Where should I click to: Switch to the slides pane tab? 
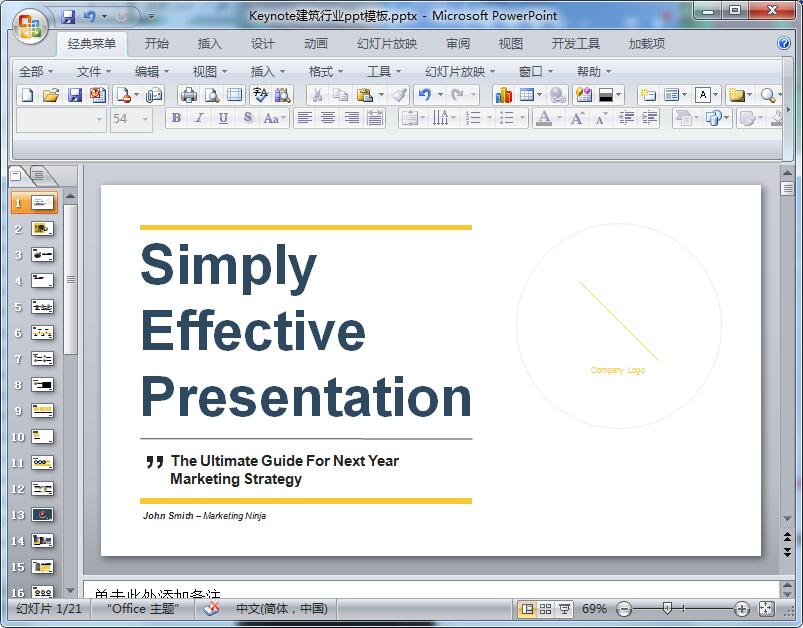coord(17,176)
